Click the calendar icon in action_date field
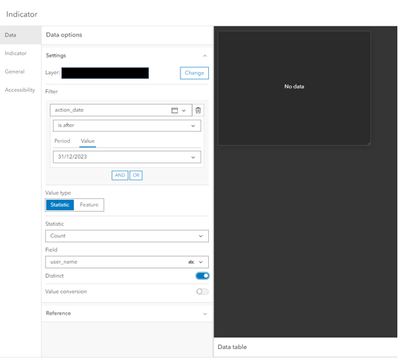The image size is (400, 361). pos(174,110)
